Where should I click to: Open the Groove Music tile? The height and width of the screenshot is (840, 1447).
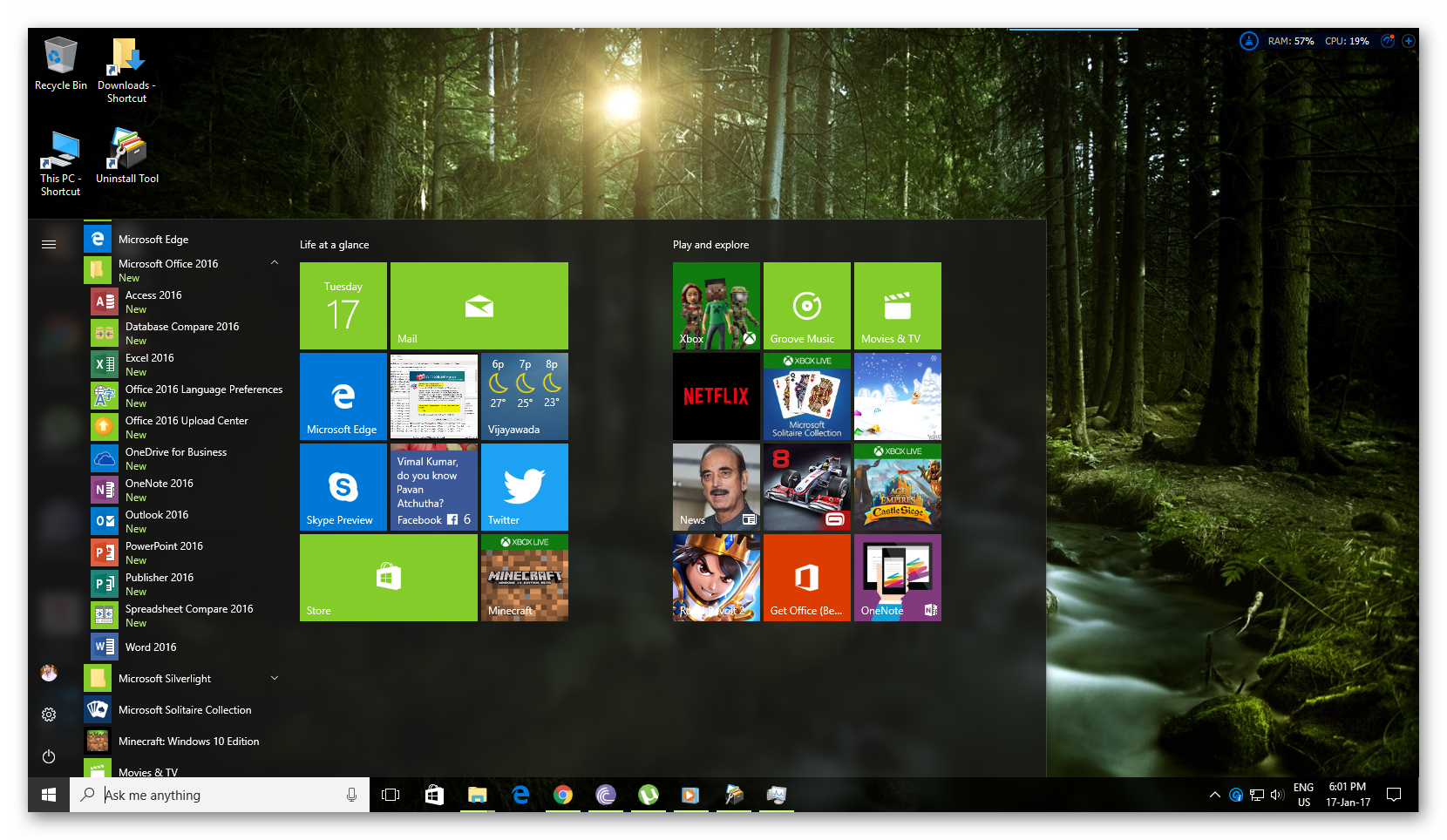pos(807,306)
